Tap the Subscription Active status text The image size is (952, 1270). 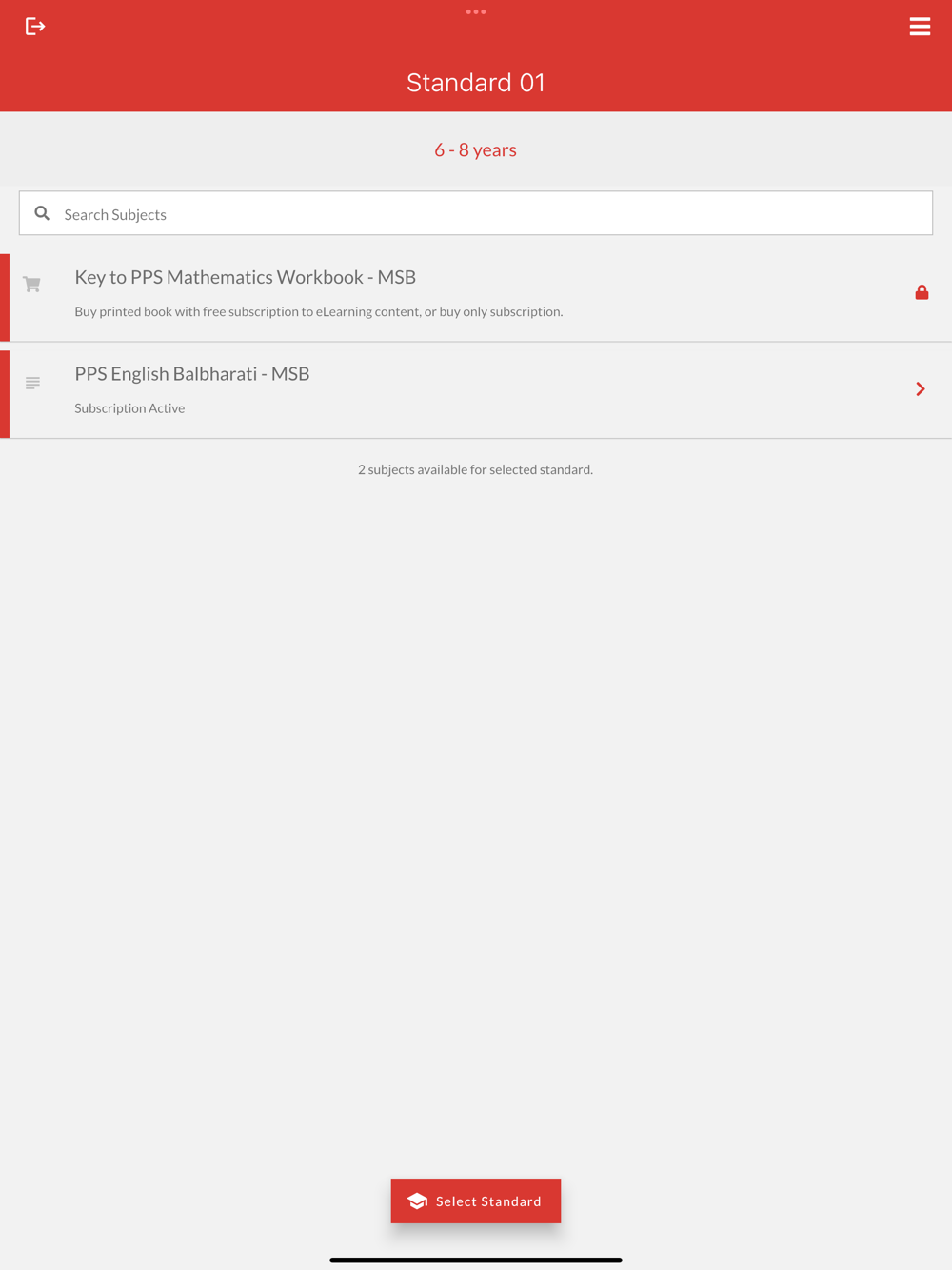point(129,407)
